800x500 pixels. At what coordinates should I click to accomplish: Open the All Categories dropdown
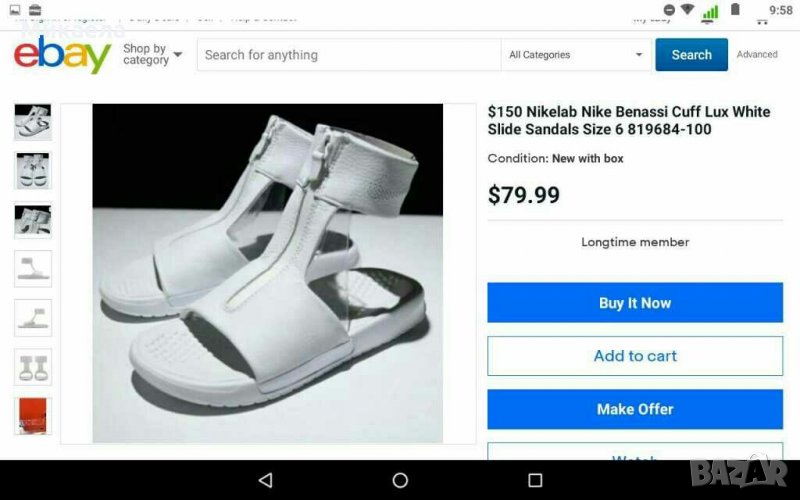point(576,55)
